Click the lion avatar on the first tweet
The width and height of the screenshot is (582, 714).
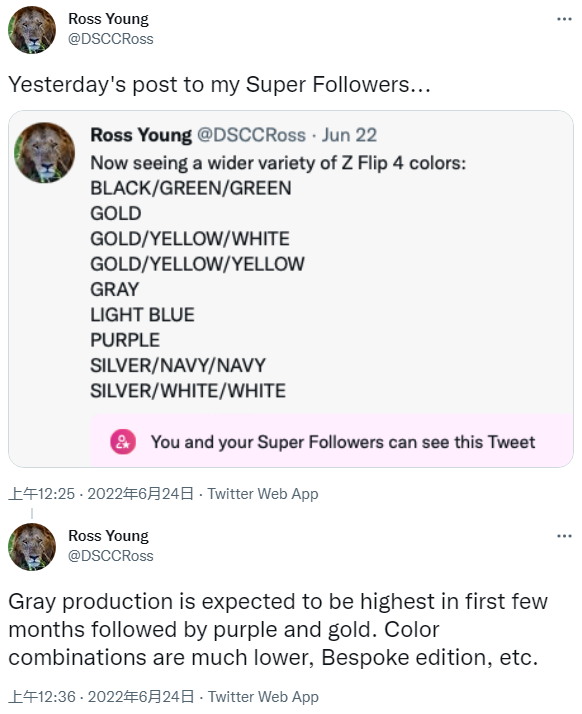(32, 30)
